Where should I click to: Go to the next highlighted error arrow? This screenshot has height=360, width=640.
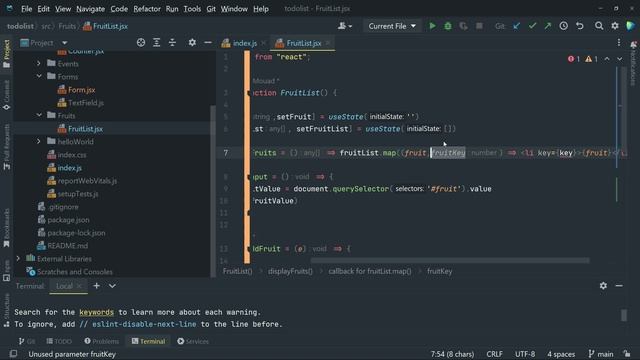click(620, 59)
